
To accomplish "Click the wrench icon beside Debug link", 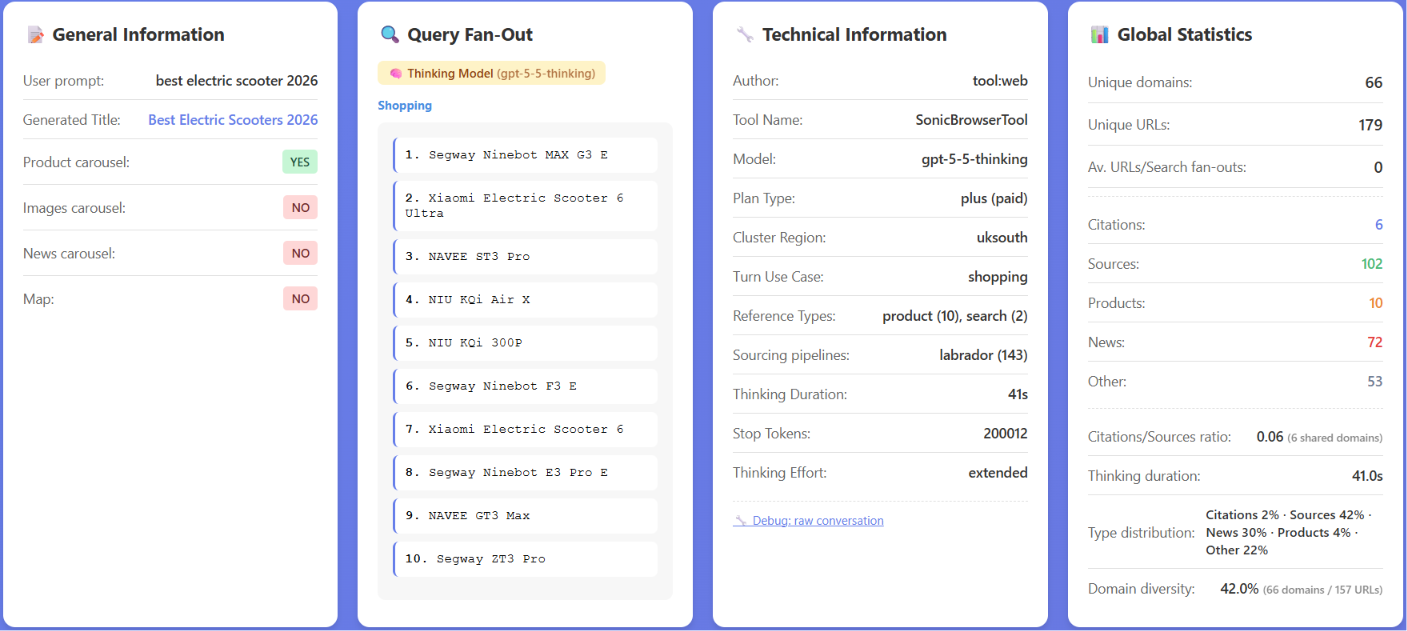I will tap(740, 521).
